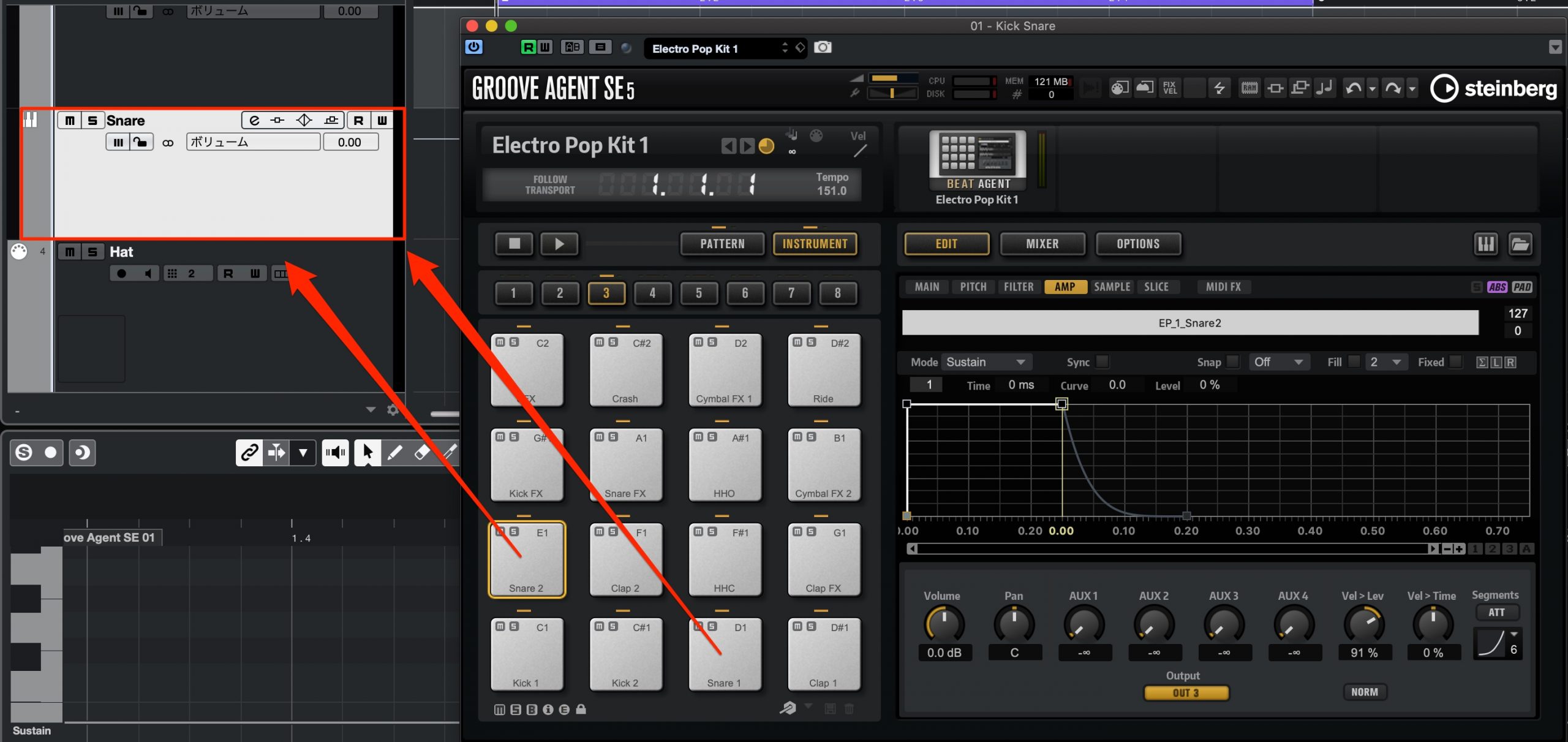This screenshot has height=742, width=1568.
Task: Click the lock pads icon below pad grid
Action: pos(581,709)
